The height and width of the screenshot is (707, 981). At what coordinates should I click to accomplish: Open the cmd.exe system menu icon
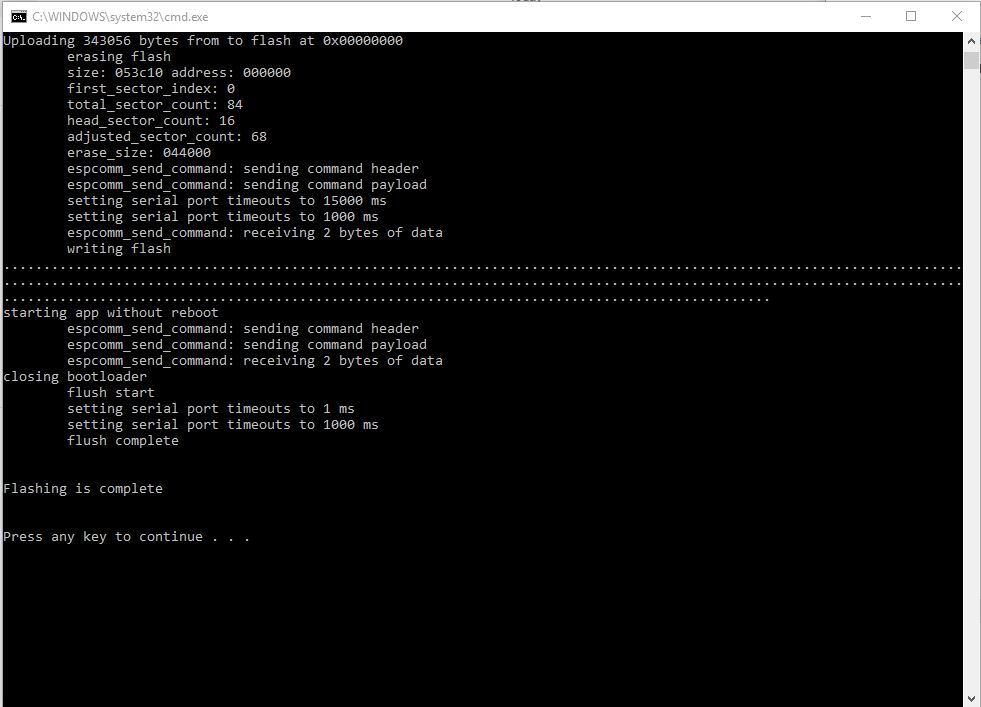[x=18, y=16]
